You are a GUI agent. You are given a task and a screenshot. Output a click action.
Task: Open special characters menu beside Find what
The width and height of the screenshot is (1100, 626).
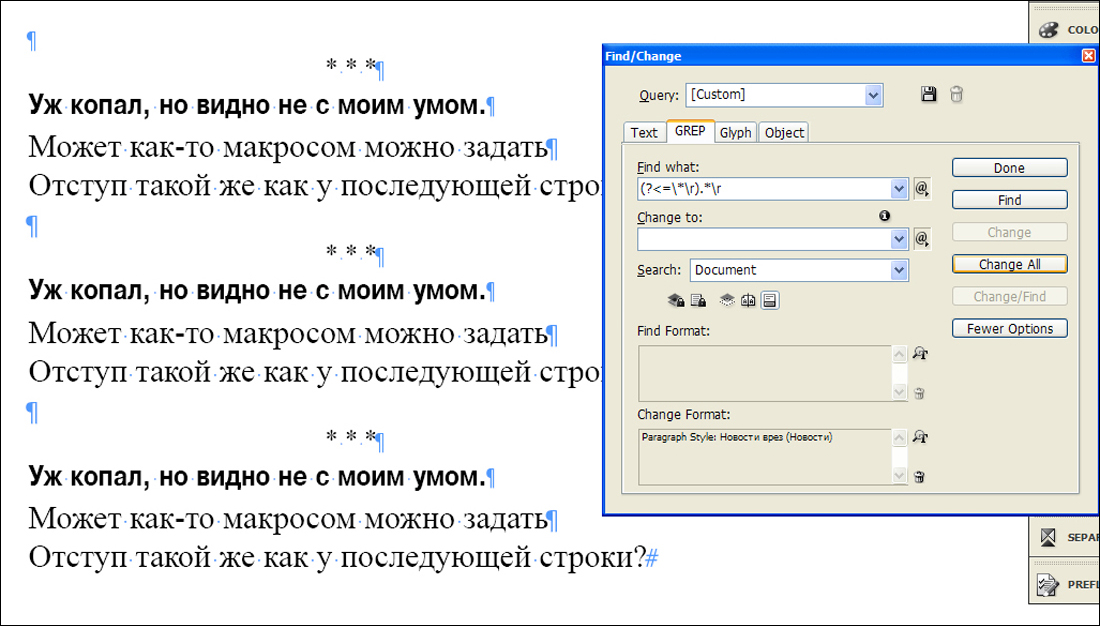(x=922, y=188)
